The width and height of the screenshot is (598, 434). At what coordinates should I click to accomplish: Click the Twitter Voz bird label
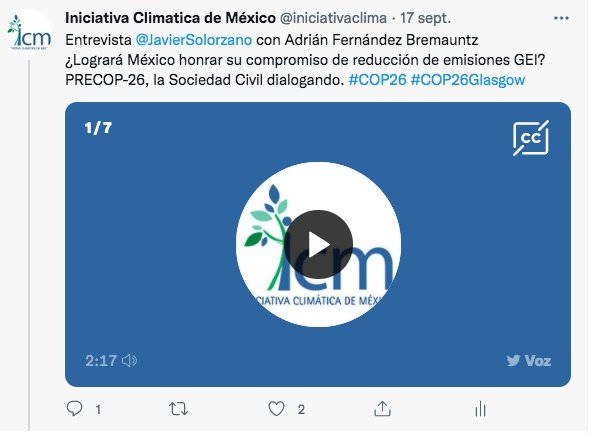click(x=529, y=360)
